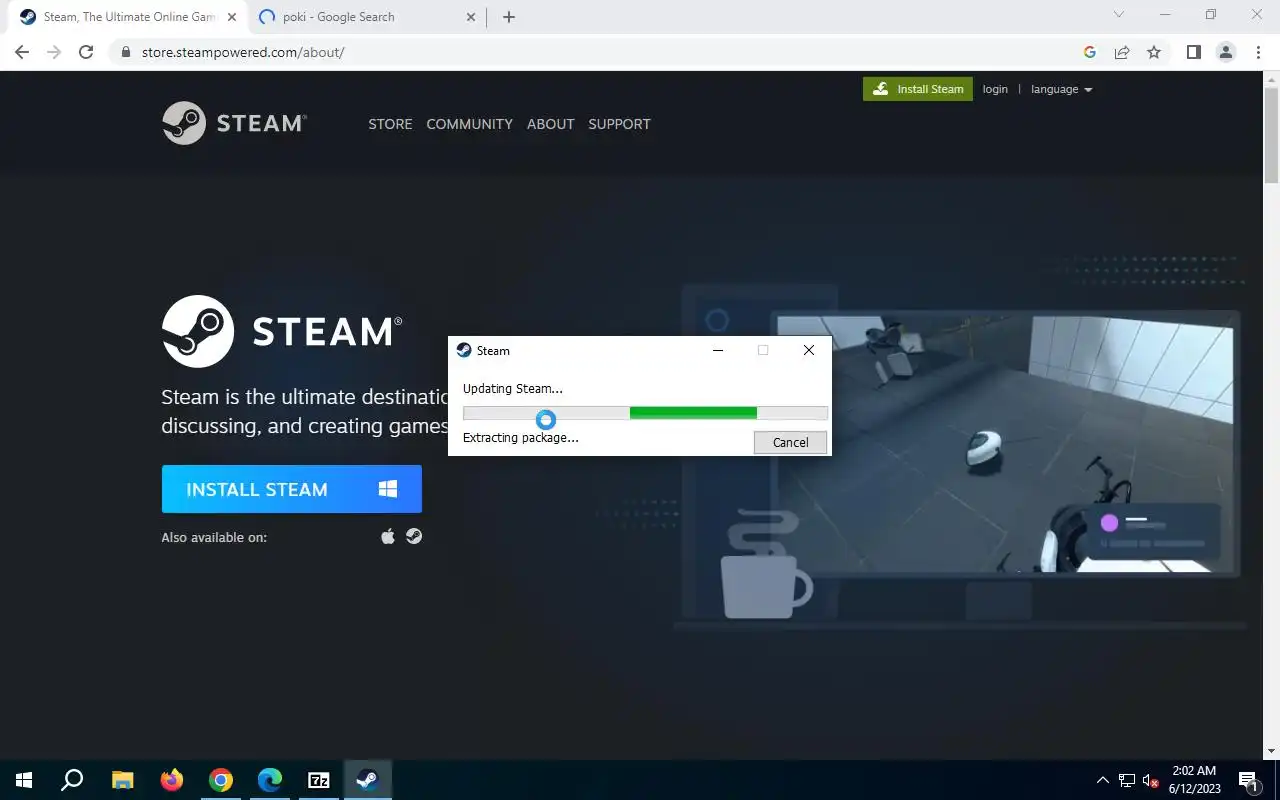Screen dimensions: 1280x800
Task: Go back in the browser
Action: [x=22, y=52]
